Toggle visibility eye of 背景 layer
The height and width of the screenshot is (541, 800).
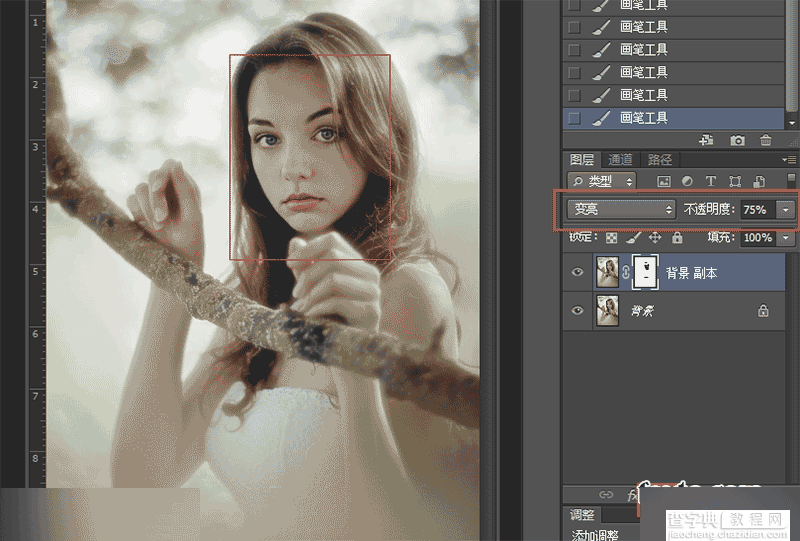577,310
